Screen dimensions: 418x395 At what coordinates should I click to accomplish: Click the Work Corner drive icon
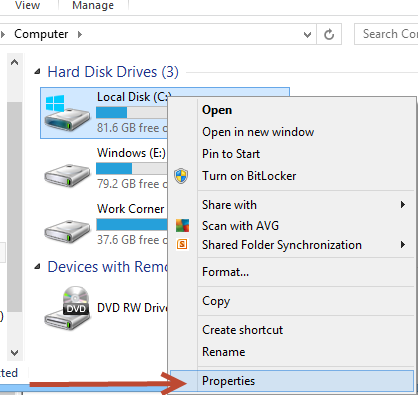click(x=67, y=231)
